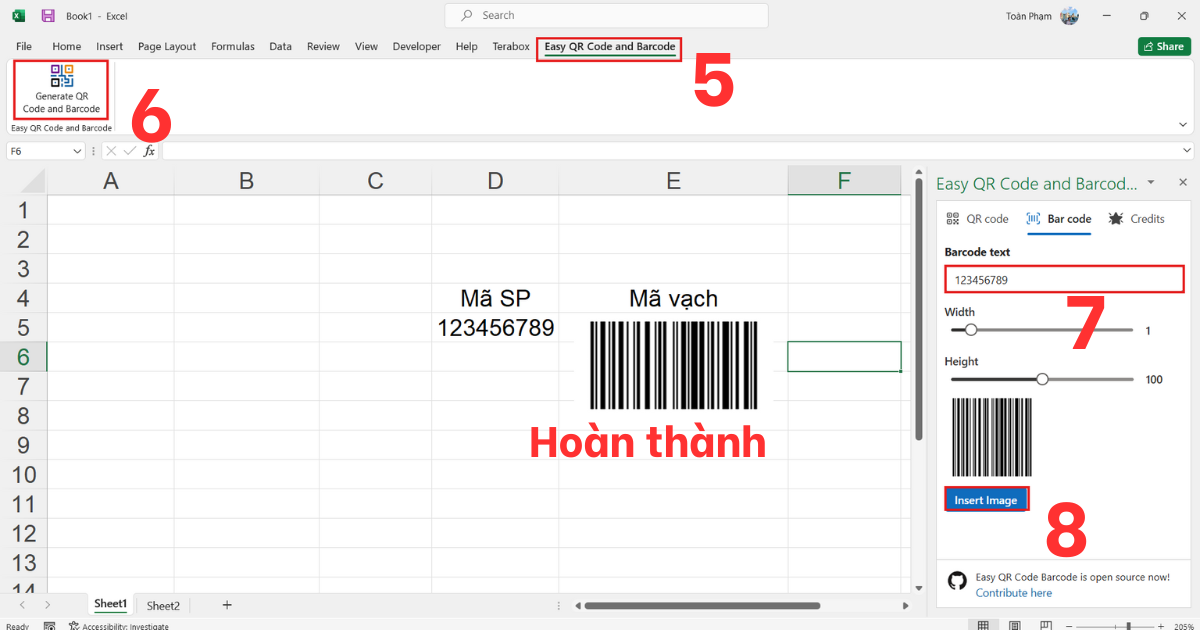
Task: Switch to the Easy QR Code and Barcode tab
Action: [x=608, y=46]
